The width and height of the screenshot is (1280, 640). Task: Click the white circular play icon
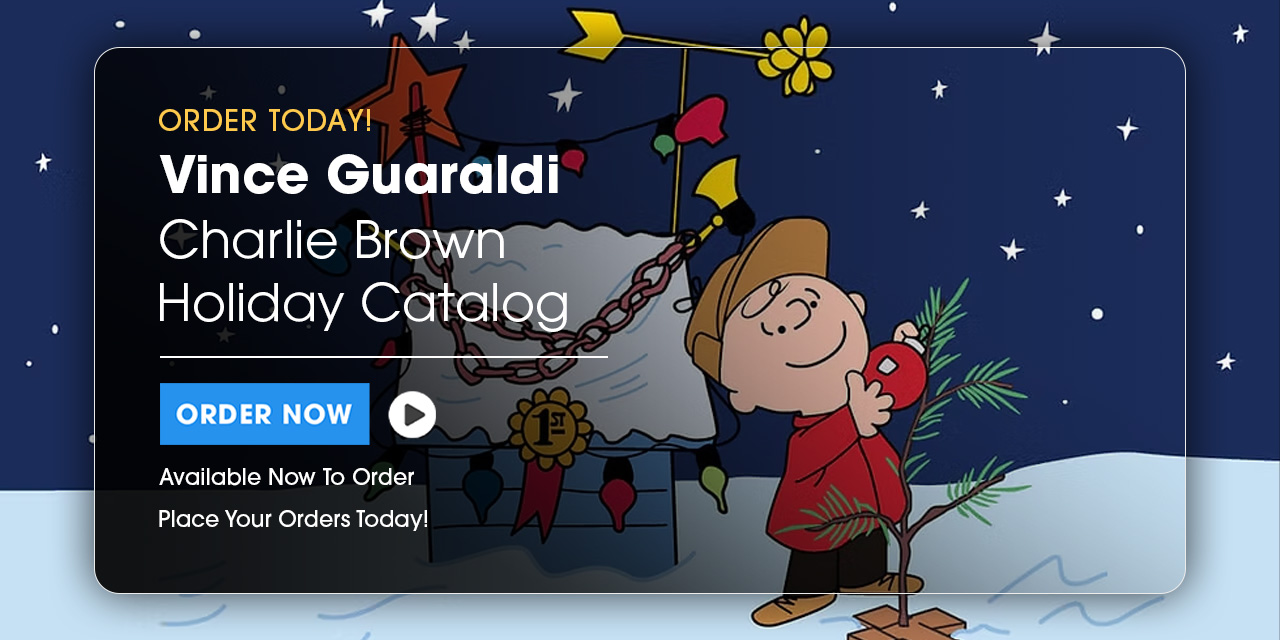(x=412, y=414)
